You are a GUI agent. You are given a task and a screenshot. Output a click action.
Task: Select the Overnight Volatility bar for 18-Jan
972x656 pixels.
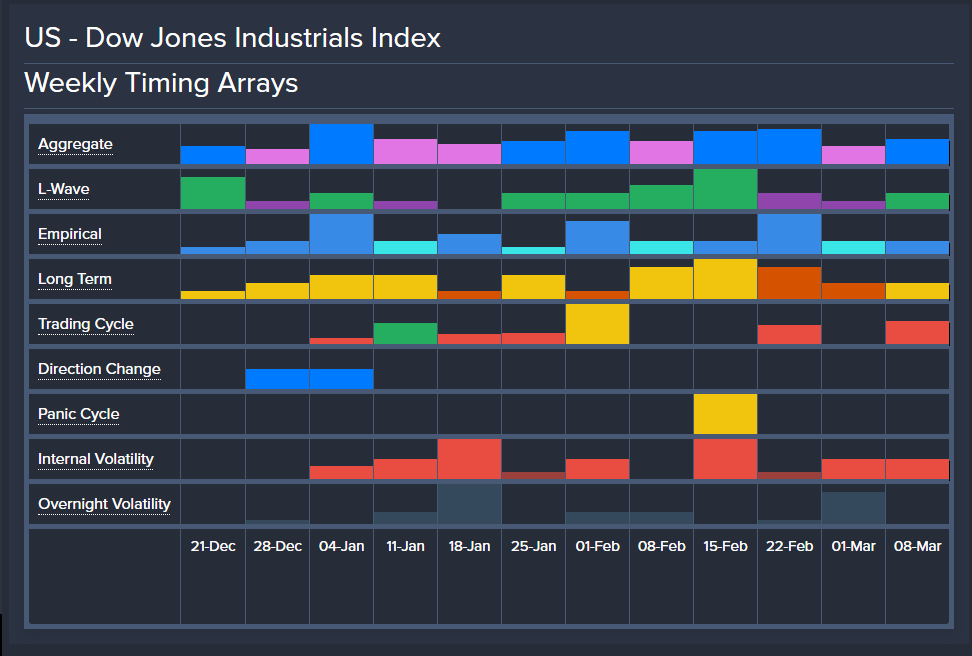click(x=469, y=504)
